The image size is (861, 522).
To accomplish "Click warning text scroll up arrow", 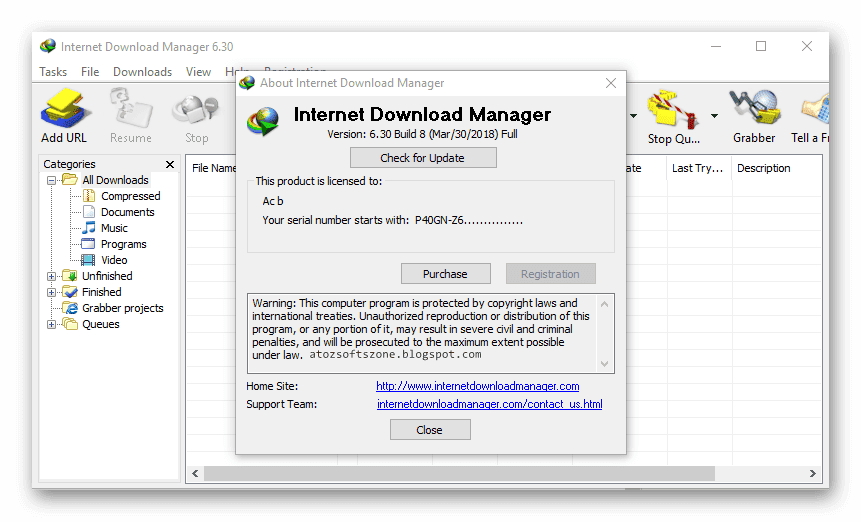I will pos(605,304).
